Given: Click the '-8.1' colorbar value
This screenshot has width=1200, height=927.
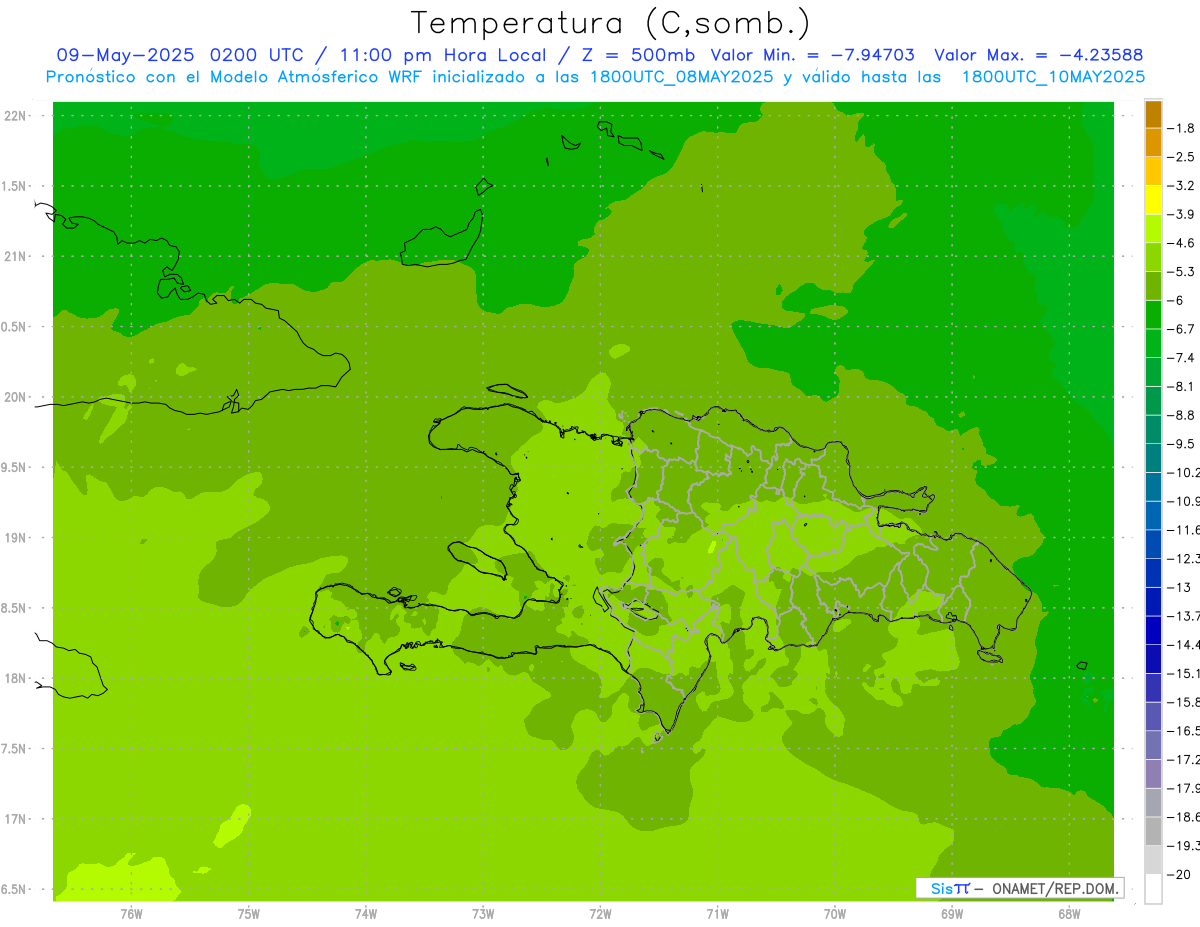Looking at the screenshot, I should coord(1181,386).
